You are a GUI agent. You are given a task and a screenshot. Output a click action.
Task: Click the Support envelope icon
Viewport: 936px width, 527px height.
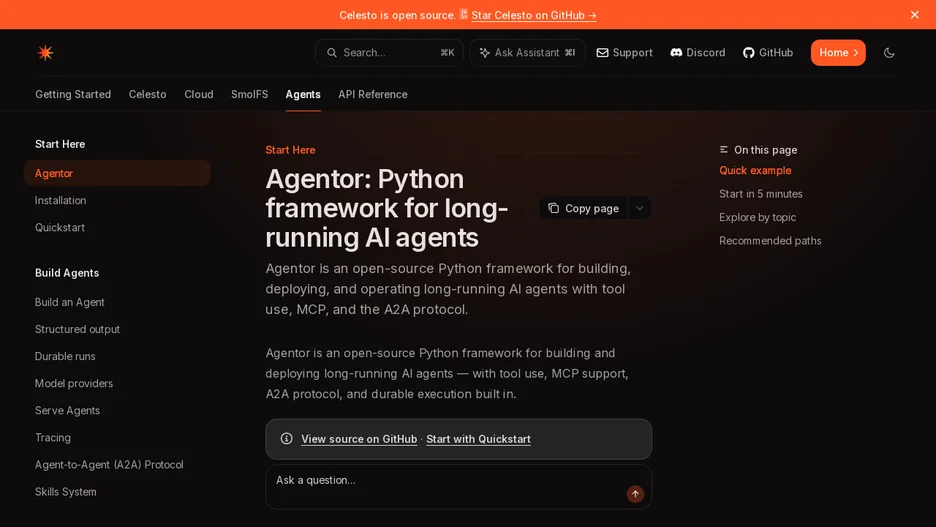coord(602,53)
